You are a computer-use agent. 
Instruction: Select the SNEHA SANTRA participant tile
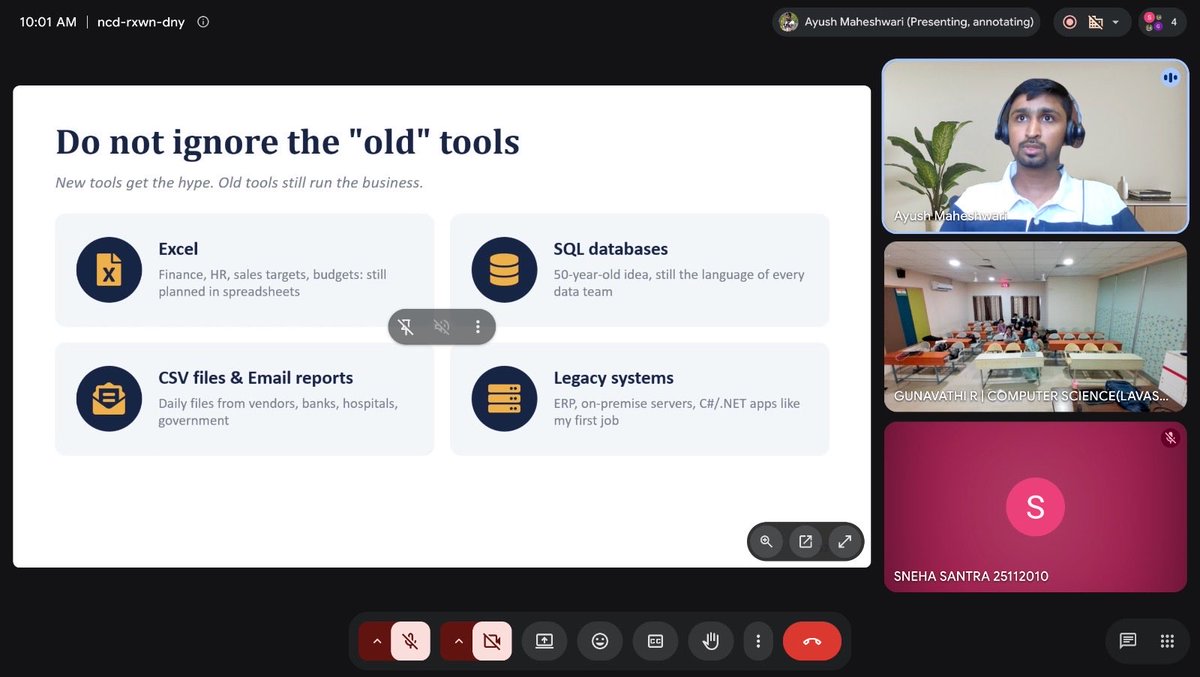[1035, 506]
